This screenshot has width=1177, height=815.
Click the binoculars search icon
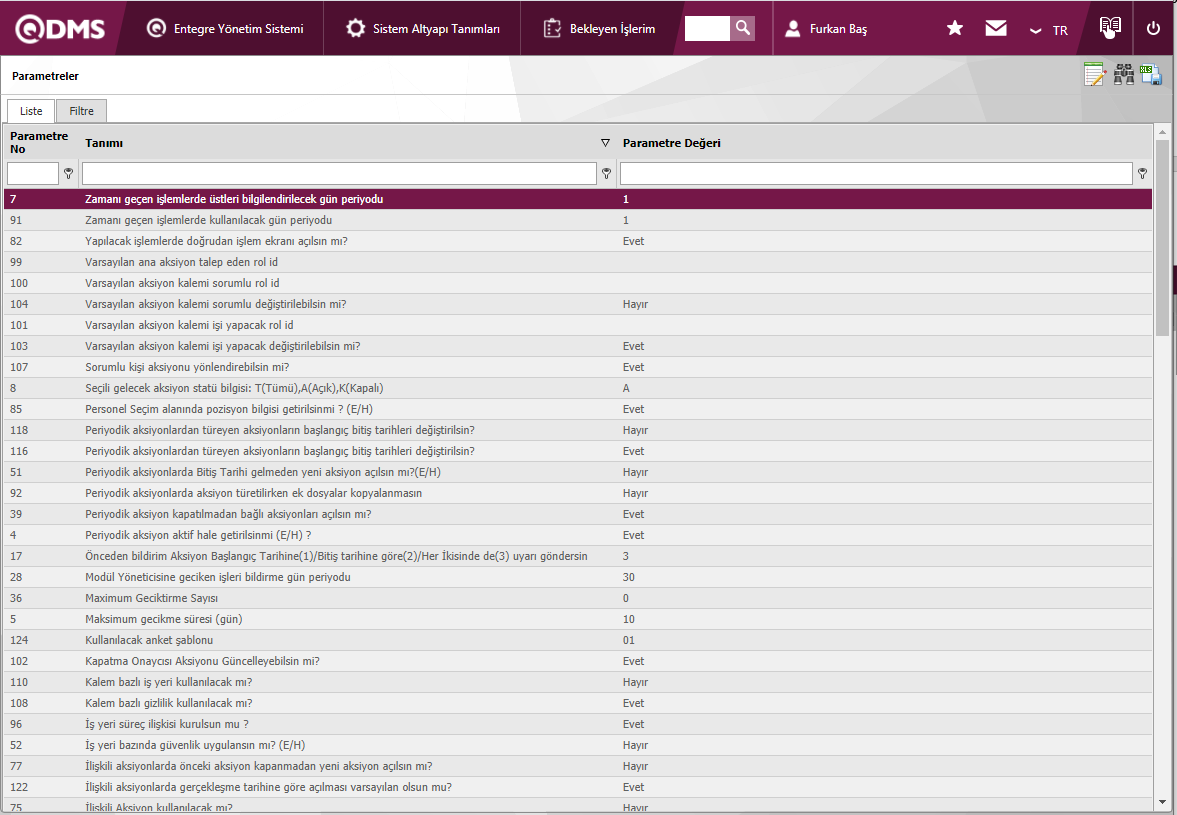pyautogui.click(x=1124, y=75)
